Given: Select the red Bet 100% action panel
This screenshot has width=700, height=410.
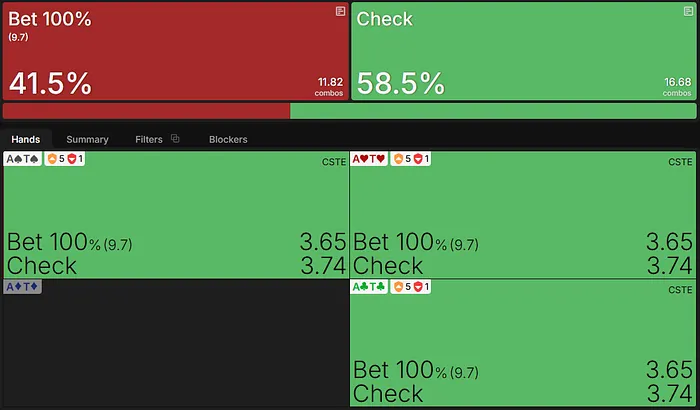Looking at the screenshot, I should pyautogui.click(x=175, y=50).
